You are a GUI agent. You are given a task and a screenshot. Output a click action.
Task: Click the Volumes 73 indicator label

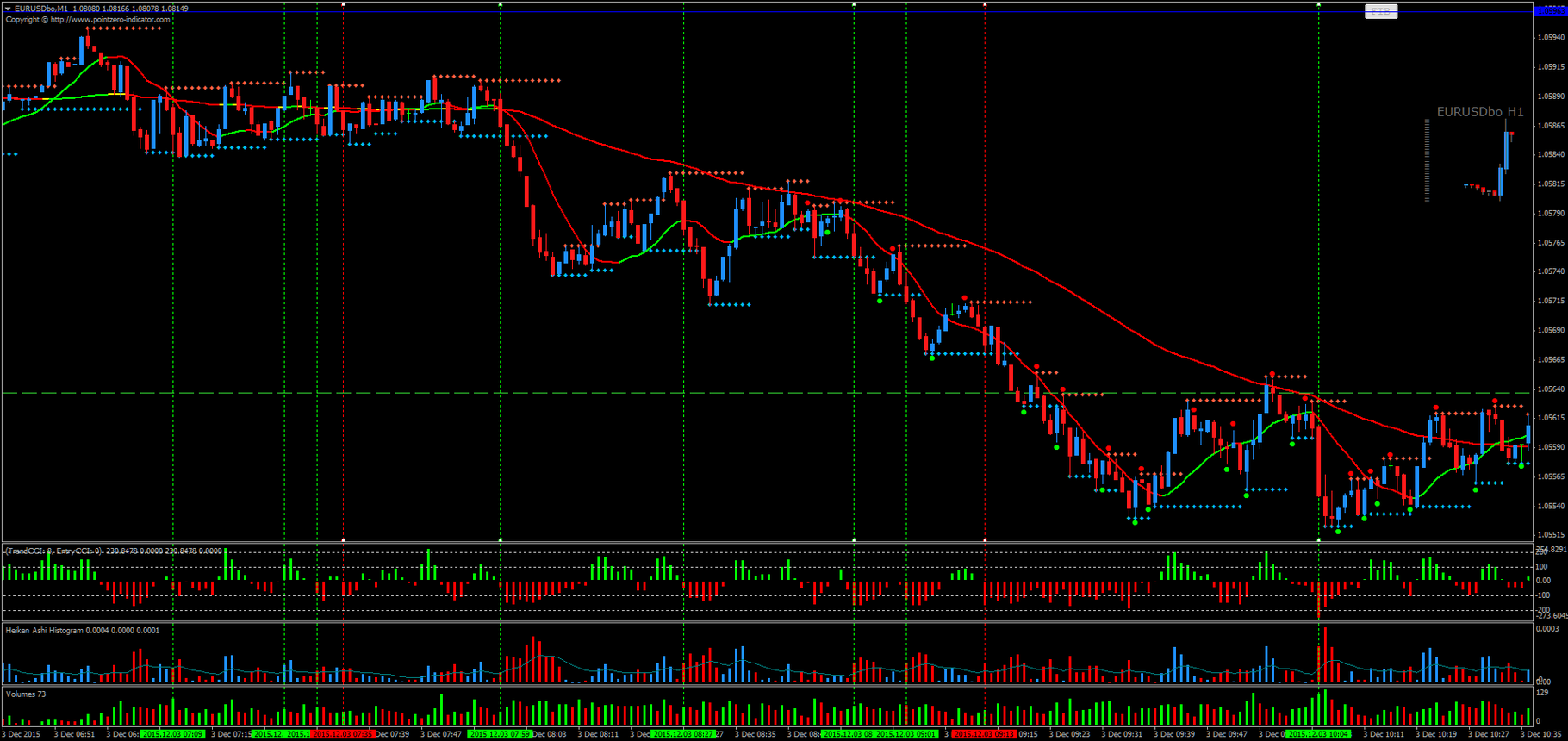[x=26, y=694]
